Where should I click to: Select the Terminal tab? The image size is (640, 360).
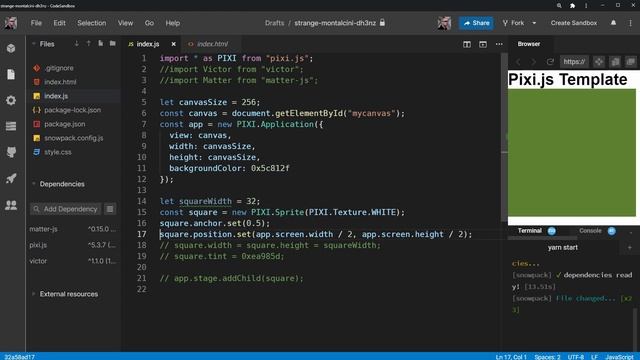[536, 231]
